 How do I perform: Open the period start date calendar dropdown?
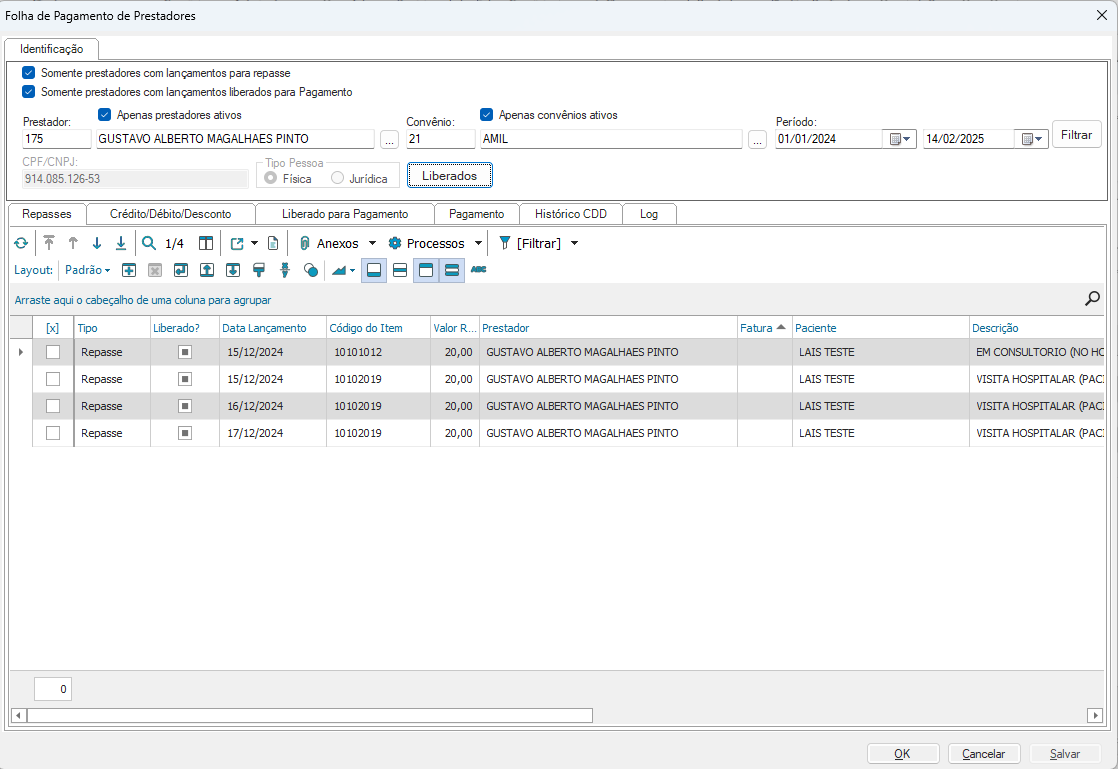click(900, 139)
